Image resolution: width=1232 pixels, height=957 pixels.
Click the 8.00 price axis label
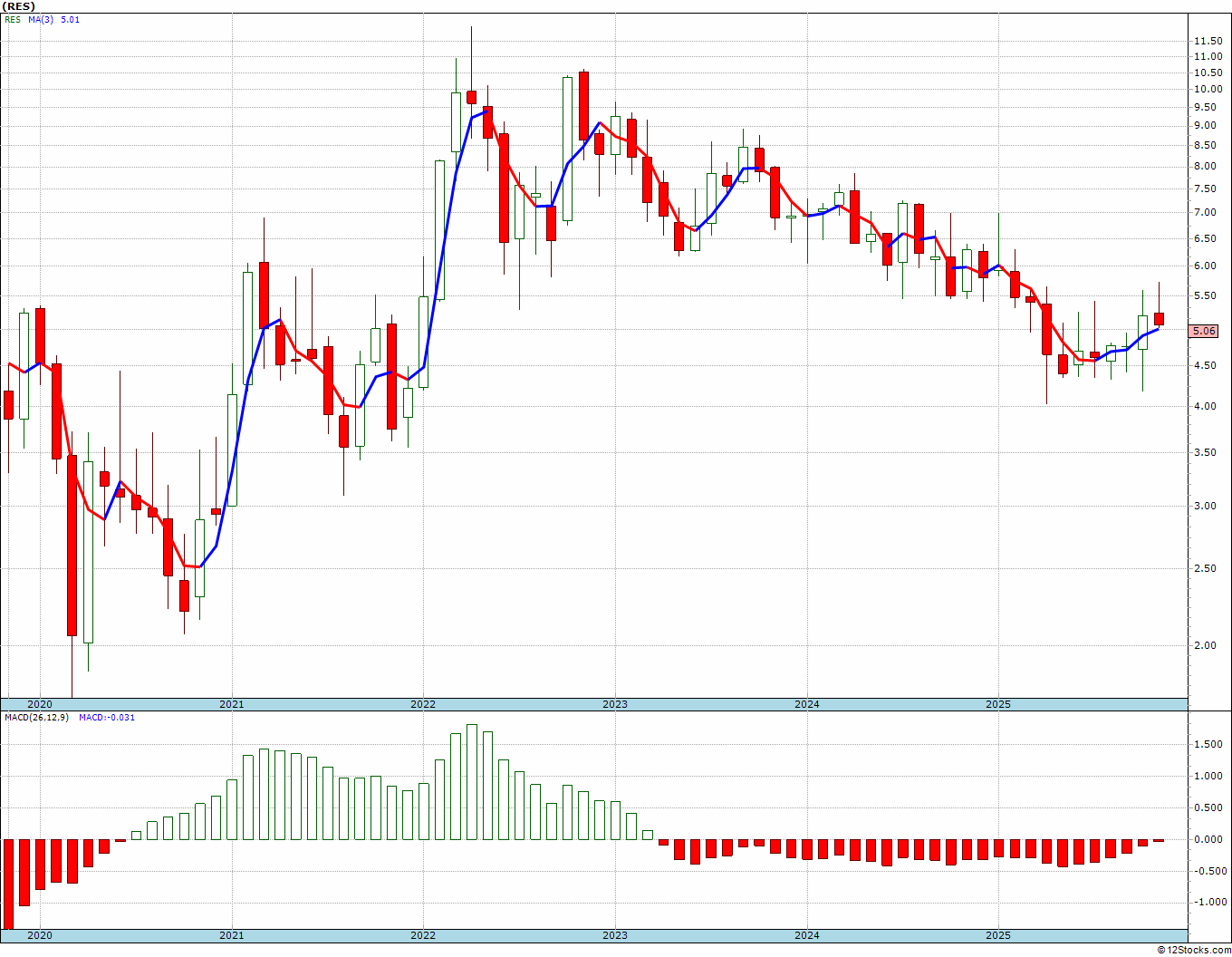1204,167
